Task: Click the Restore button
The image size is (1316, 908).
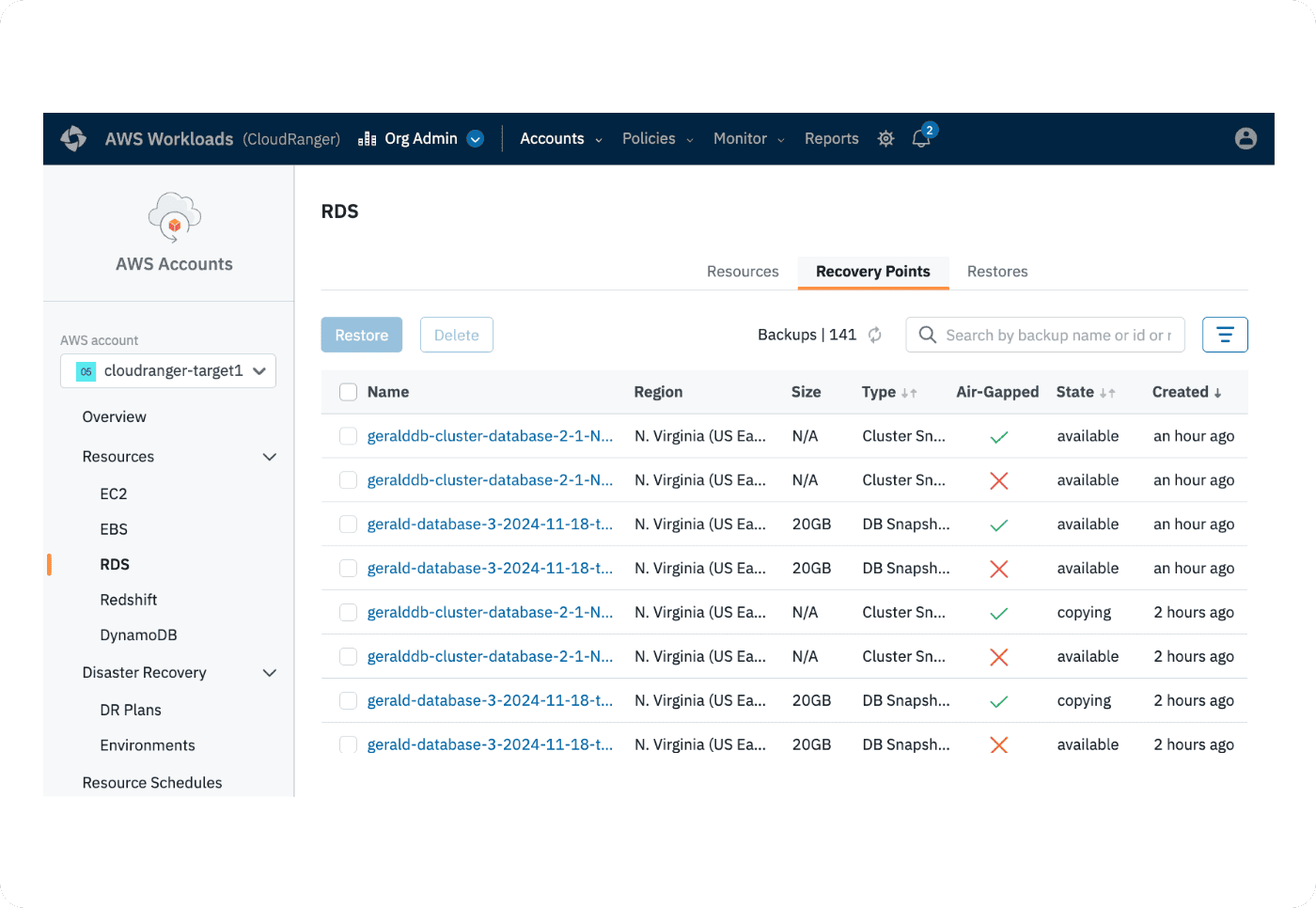Action: coord(361,336)
